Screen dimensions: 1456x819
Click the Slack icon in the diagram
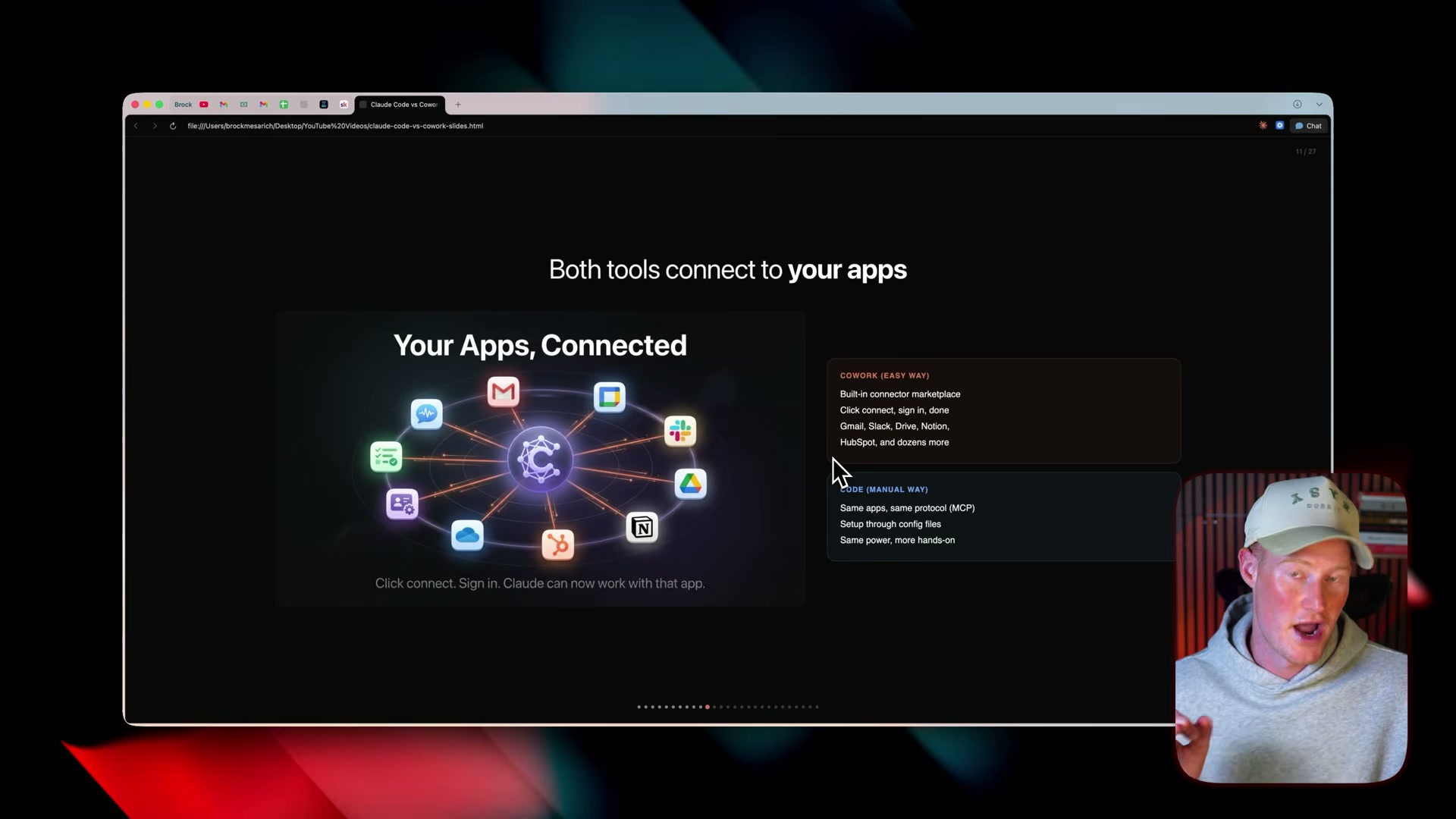[680, 431]
